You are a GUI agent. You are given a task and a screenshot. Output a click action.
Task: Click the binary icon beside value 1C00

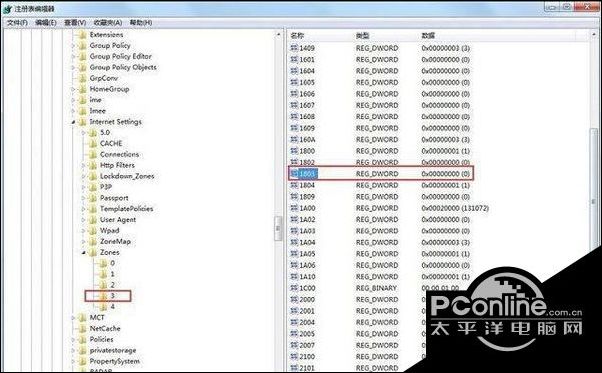tap(294, 288)
